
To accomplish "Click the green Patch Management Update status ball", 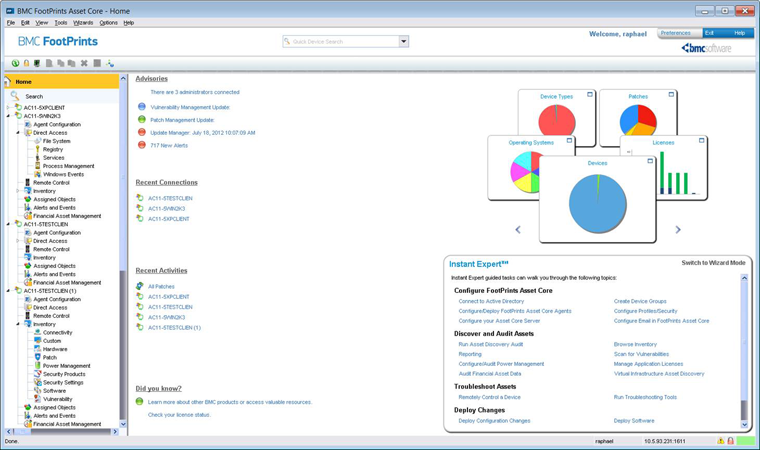I will (142, 119).
